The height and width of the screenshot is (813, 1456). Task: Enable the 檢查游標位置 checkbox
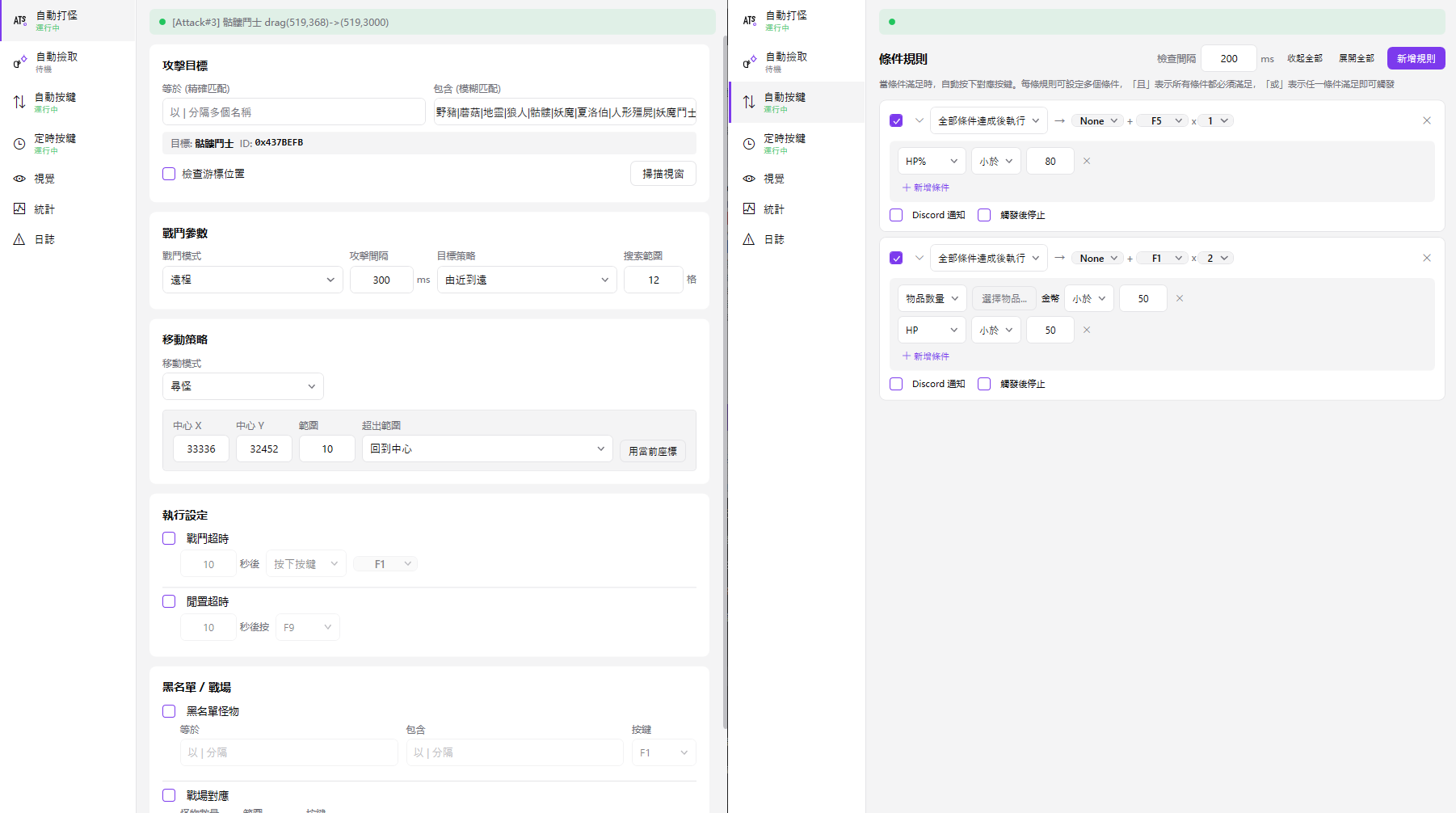point(169,173)
